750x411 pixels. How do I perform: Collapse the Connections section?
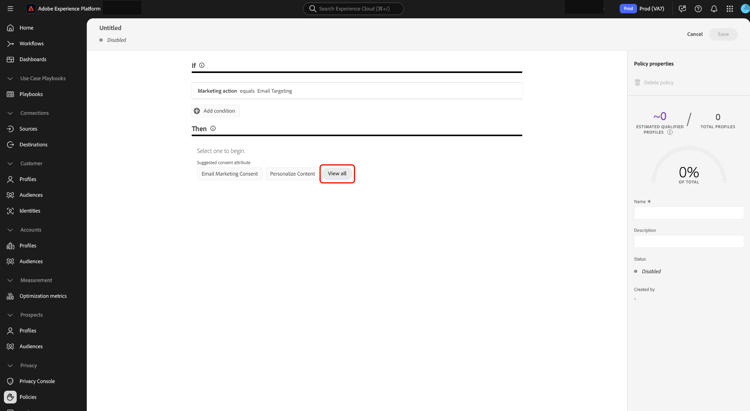(x=10, y=113)
